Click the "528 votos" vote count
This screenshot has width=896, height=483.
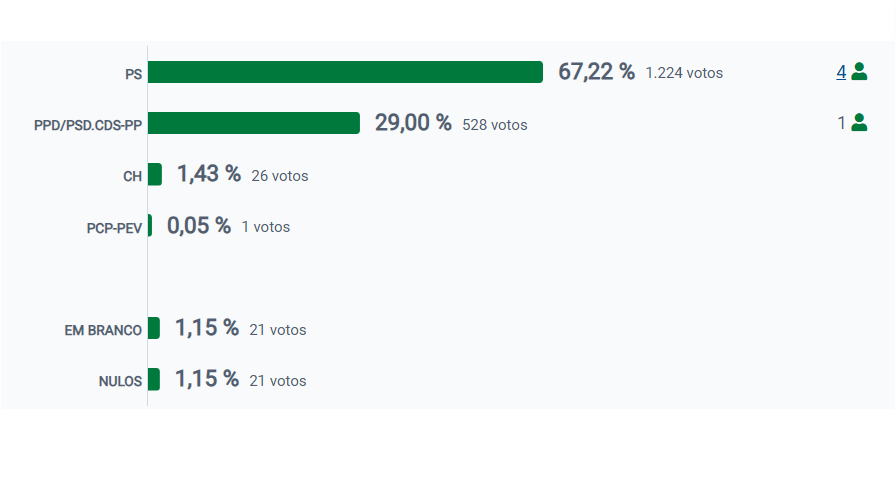495,125
